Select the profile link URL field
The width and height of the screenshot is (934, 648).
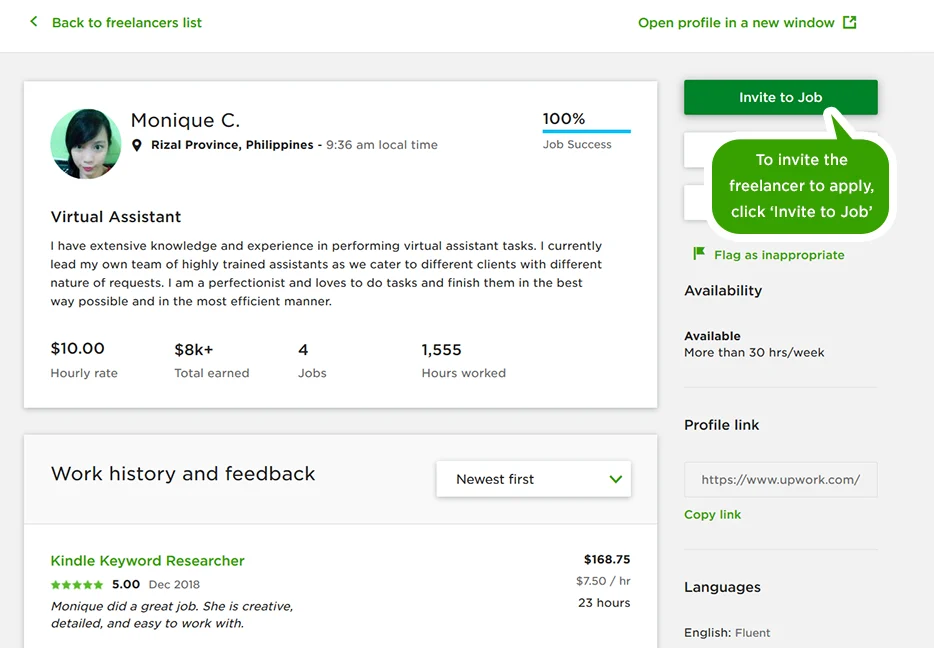[x=780, y=479]
